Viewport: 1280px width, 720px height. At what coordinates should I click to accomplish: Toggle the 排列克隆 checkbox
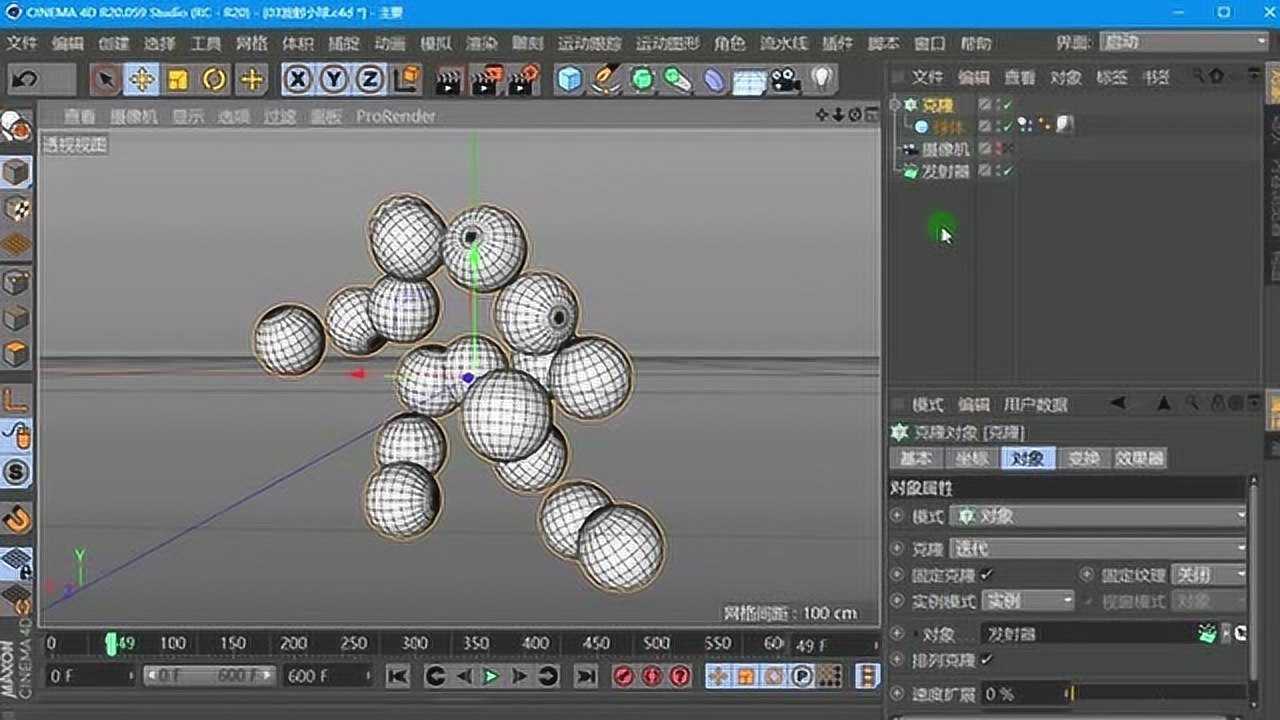coord(987,660)
